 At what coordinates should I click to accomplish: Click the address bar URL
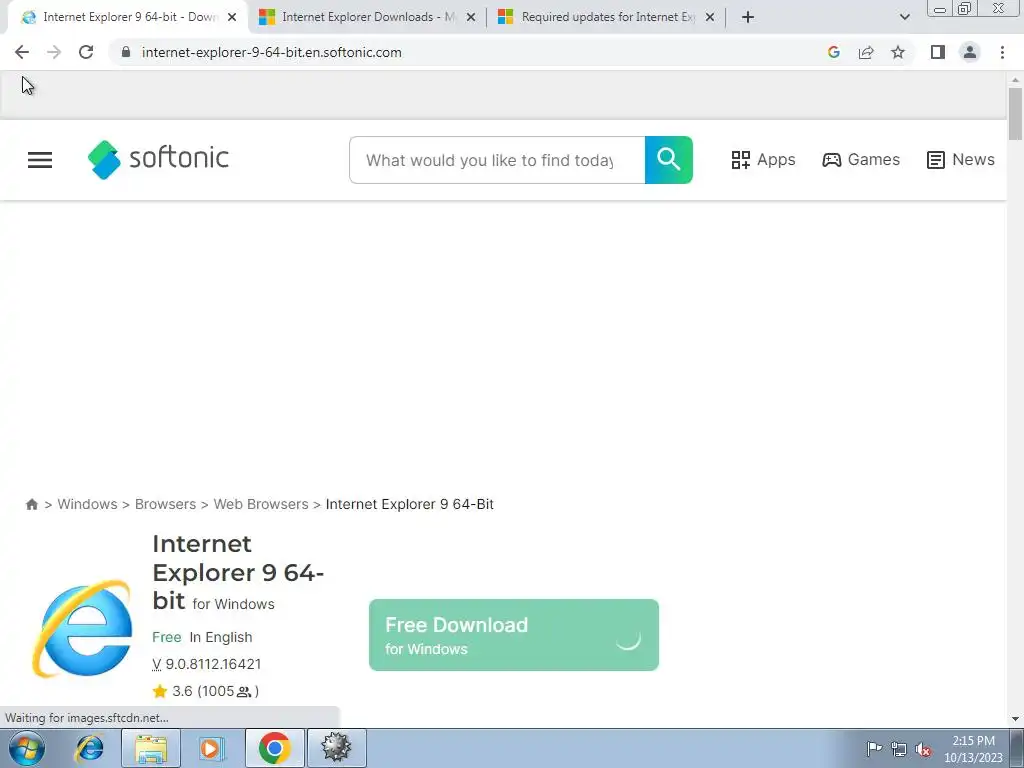pos(272,52)
